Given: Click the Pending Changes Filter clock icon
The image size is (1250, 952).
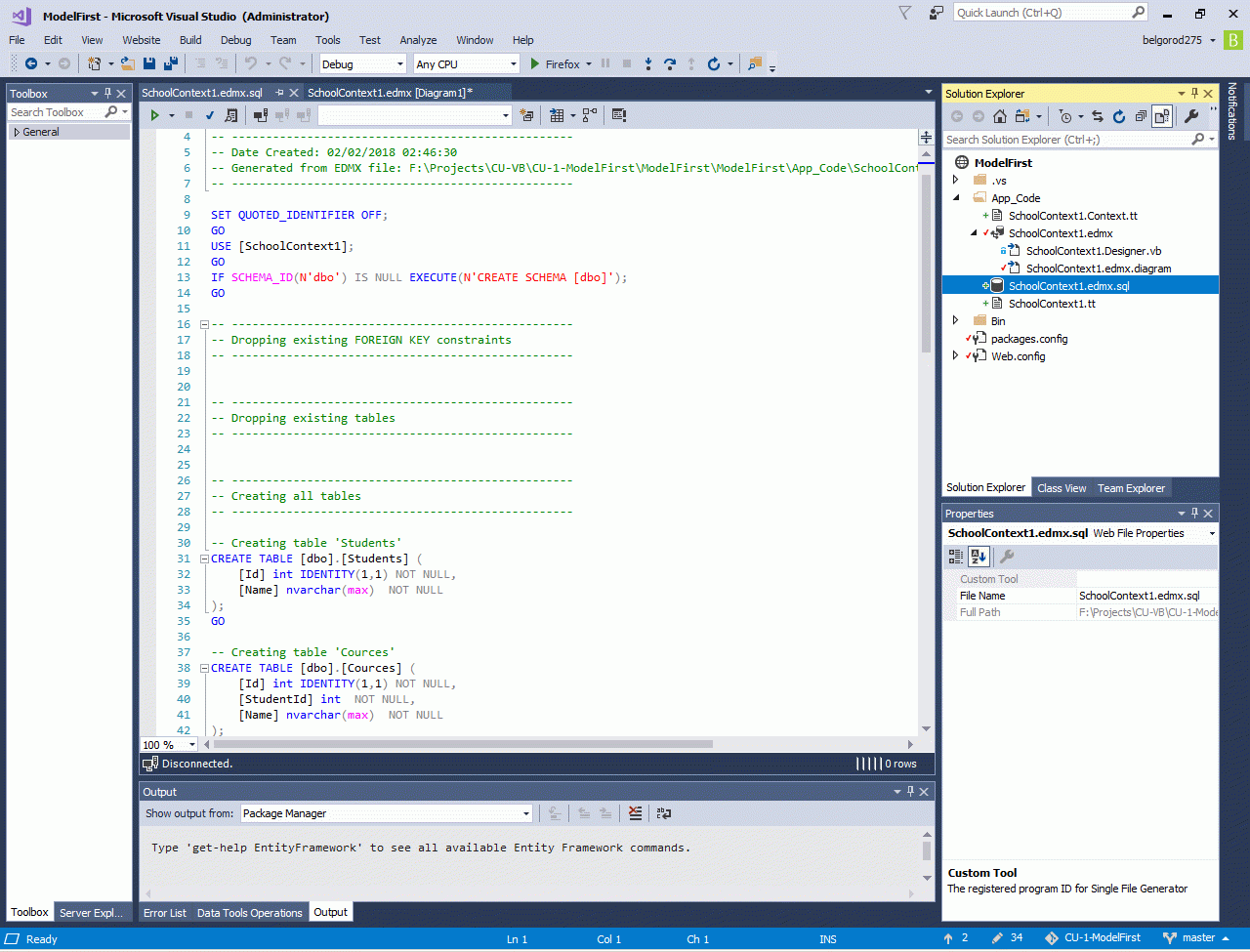Looking at the screenshot, I should pos(1065,116).
